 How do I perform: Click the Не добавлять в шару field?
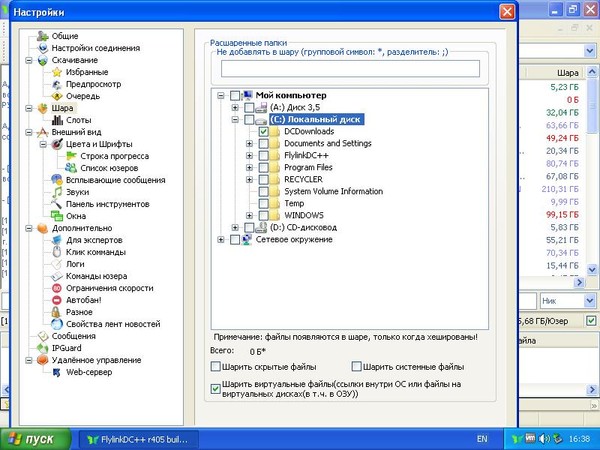coord(350,69)
